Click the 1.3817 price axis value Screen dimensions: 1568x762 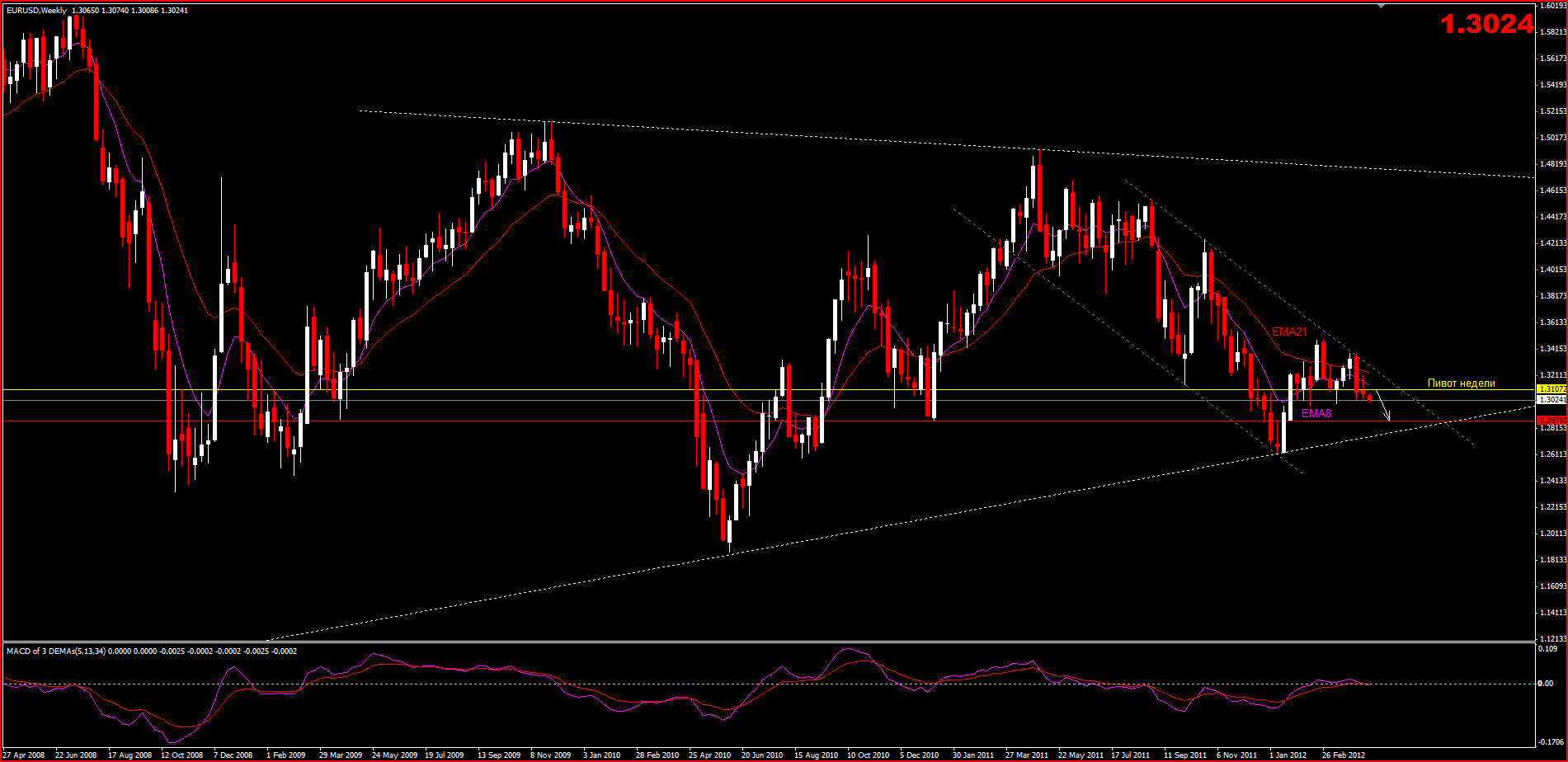pyautogui.click(x=1553, y=296)
